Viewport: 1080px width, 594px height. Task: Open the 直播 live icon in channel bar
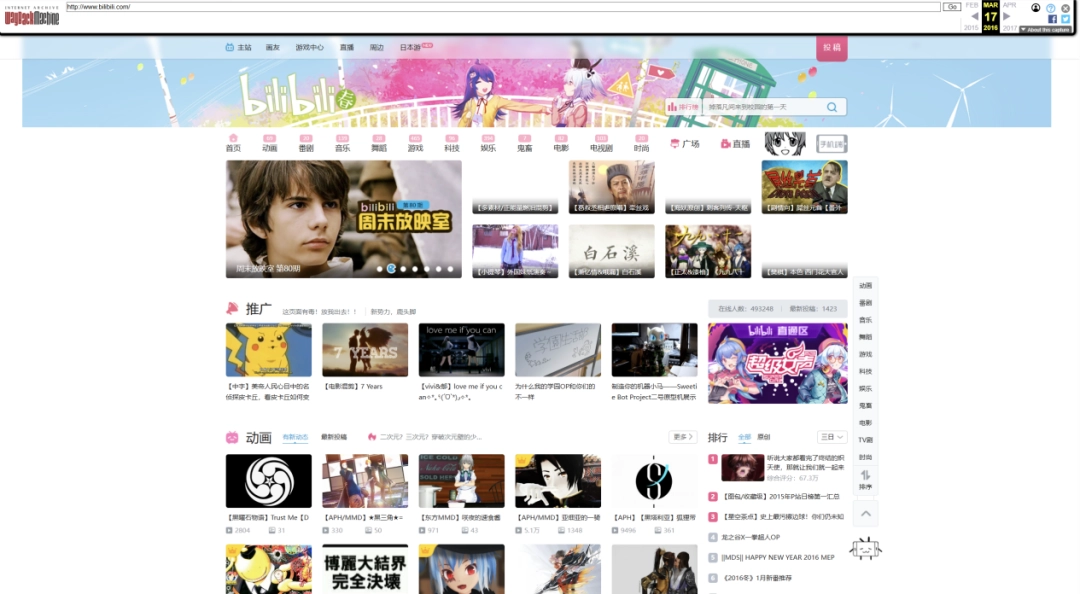point(735,144)
